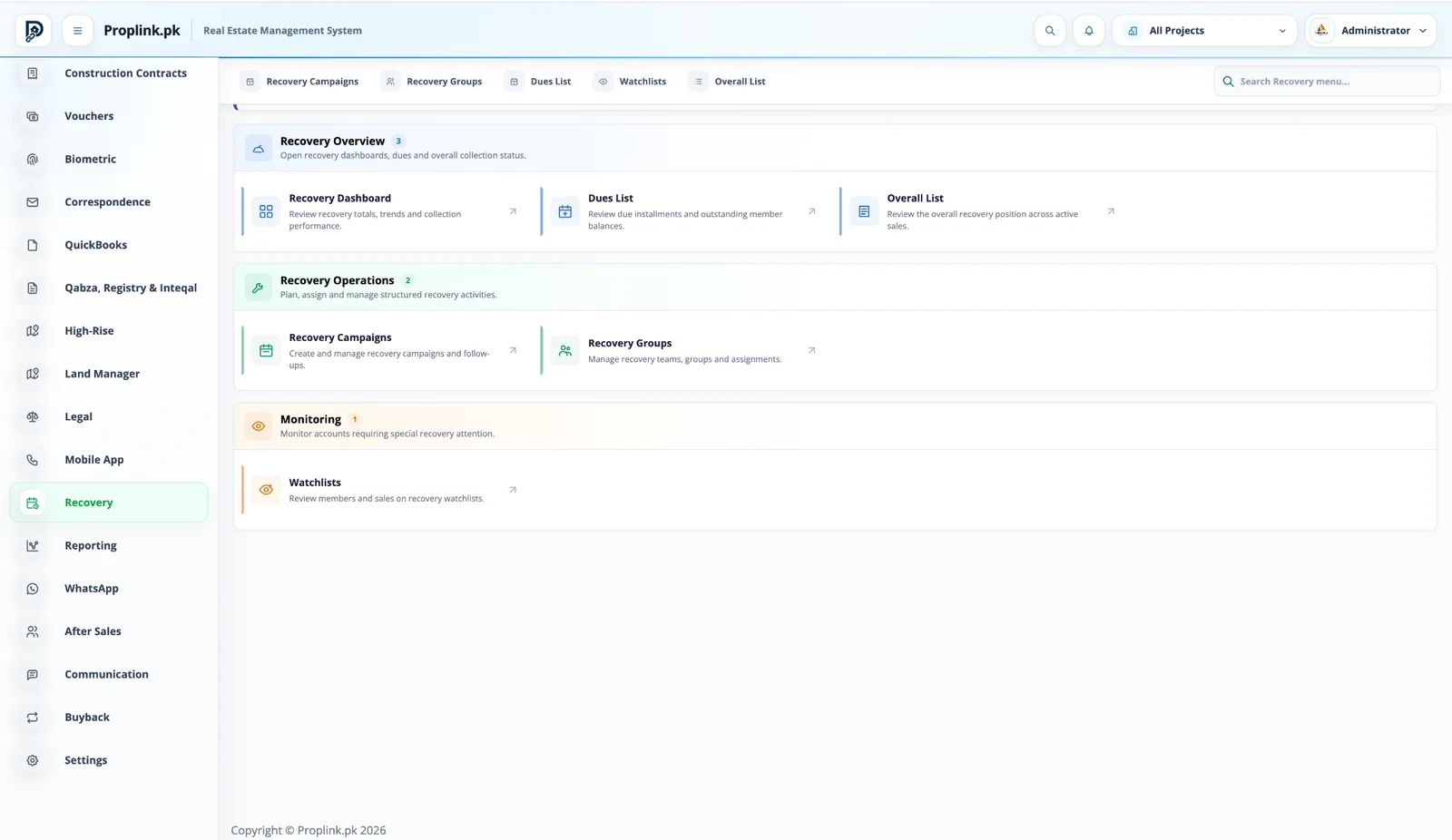Click the Communication chat icon
1452x840 pixels.
[33, 675]
